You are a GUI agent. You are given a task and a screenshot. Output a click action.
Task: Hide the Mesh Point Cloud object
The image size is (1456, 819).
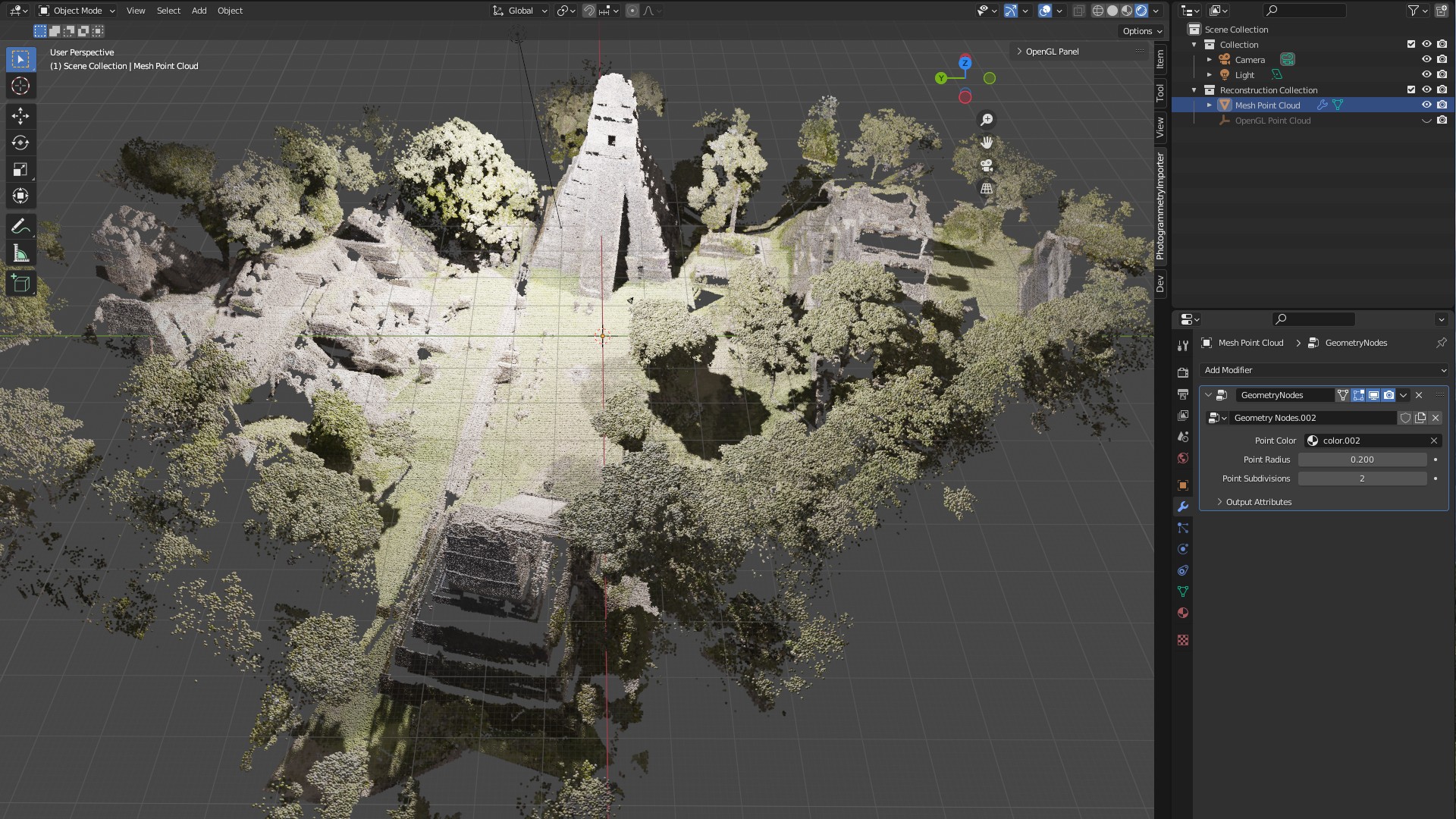[1426, 105]
